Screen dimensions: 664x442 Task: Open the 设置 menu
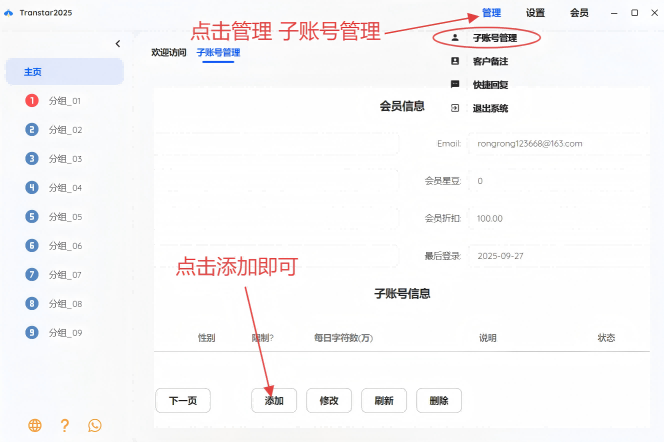coord(536,13)
